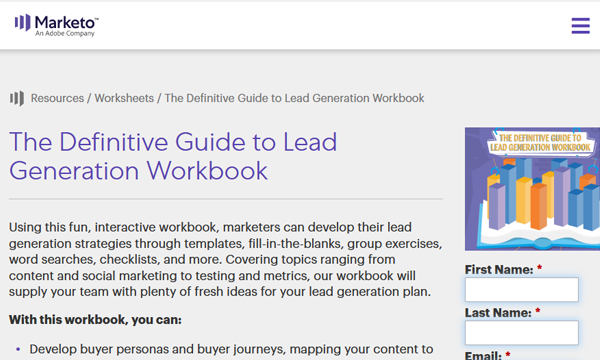The image size is (600, 360).
Task: Open the Worksheets breadcrumb link
Action: point(124,98)
